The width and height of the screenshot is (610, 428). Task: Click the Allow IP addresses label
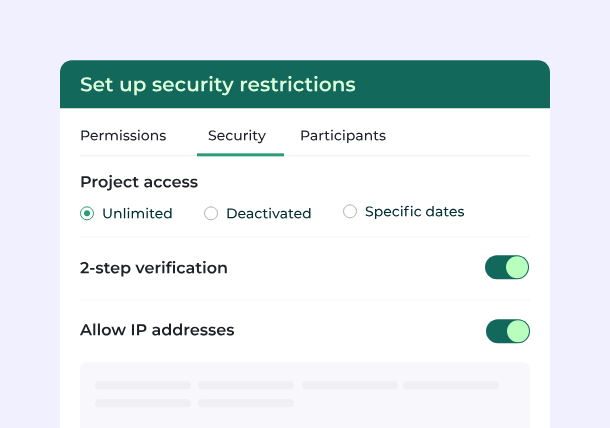tap(157, 330)
